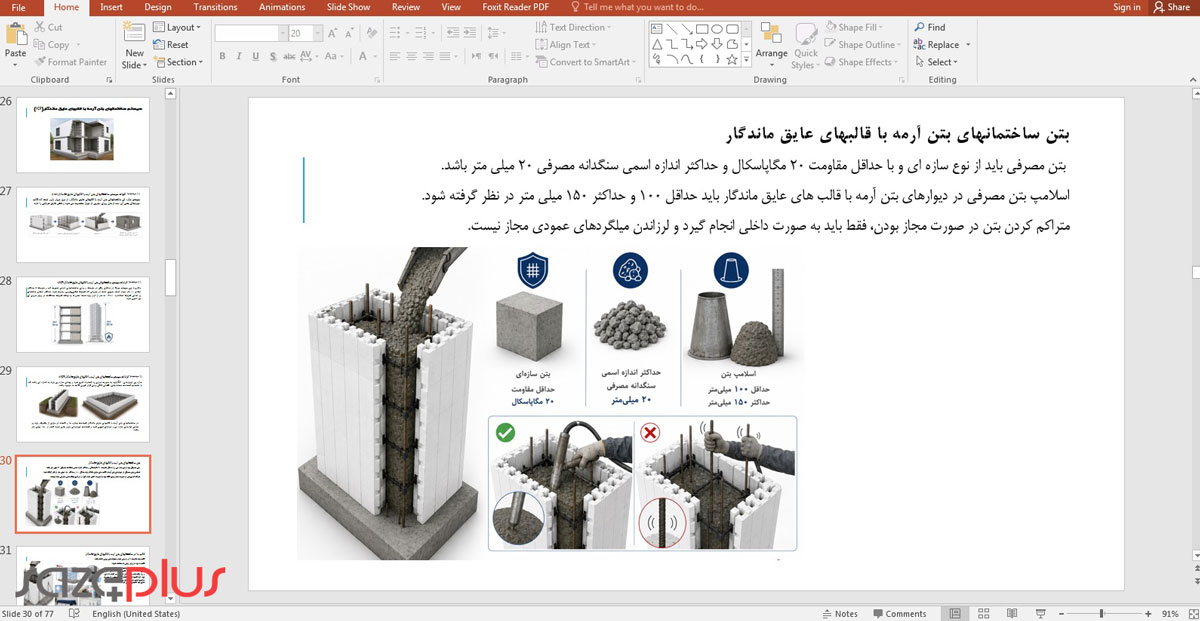Toggle the Notes pane
Viewport: 1200px width, 621px height.
tap(840, 613)
